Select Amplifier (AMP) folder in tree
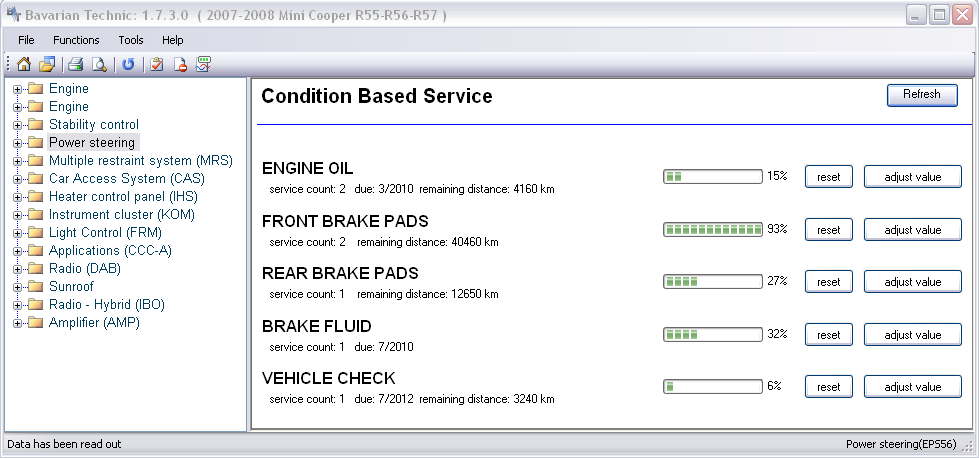Image resolution: width=979 pixels, height=458 pixels. tap(94, 323)
